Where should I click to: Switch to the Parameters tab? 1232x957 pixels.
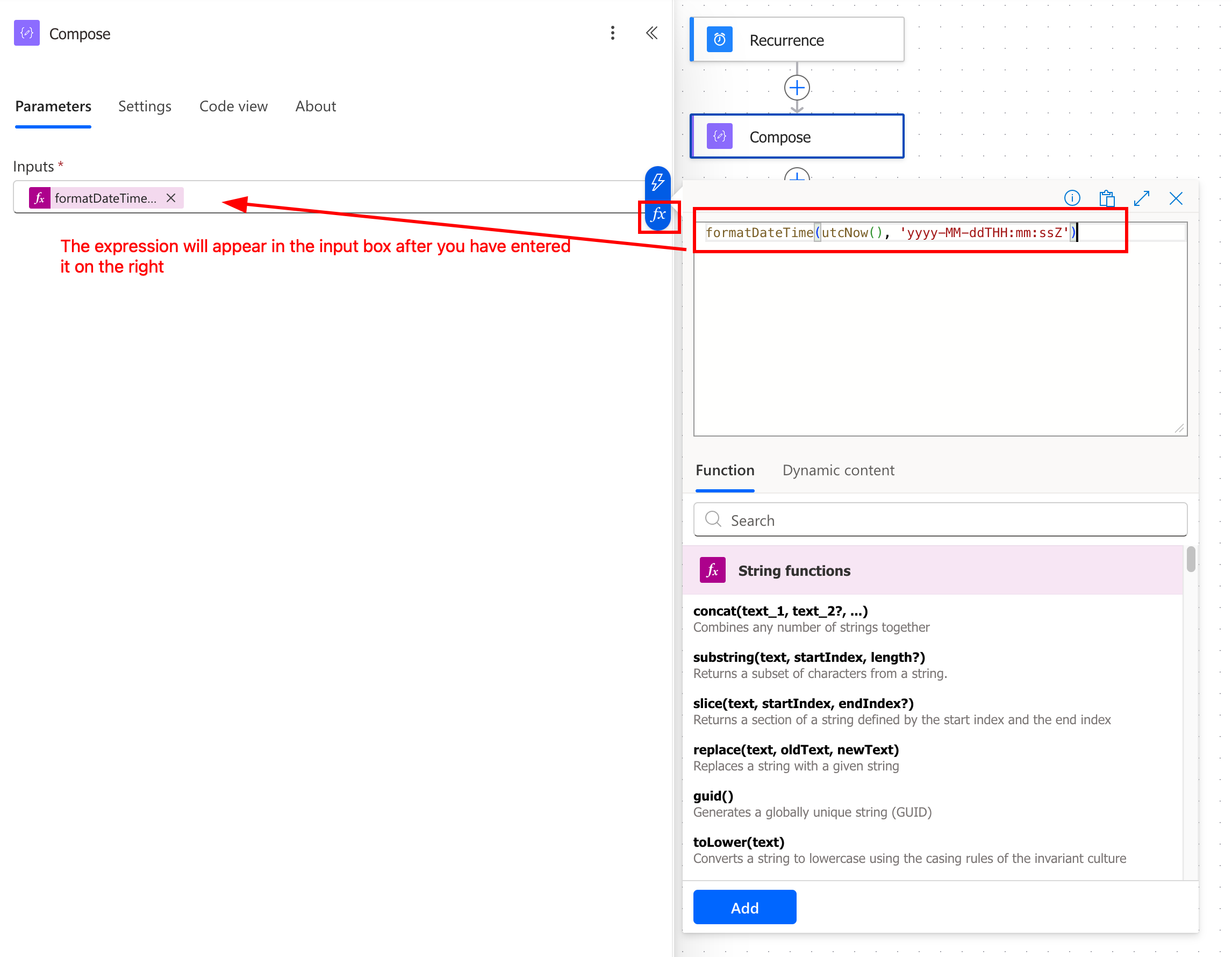pos(53,106)
